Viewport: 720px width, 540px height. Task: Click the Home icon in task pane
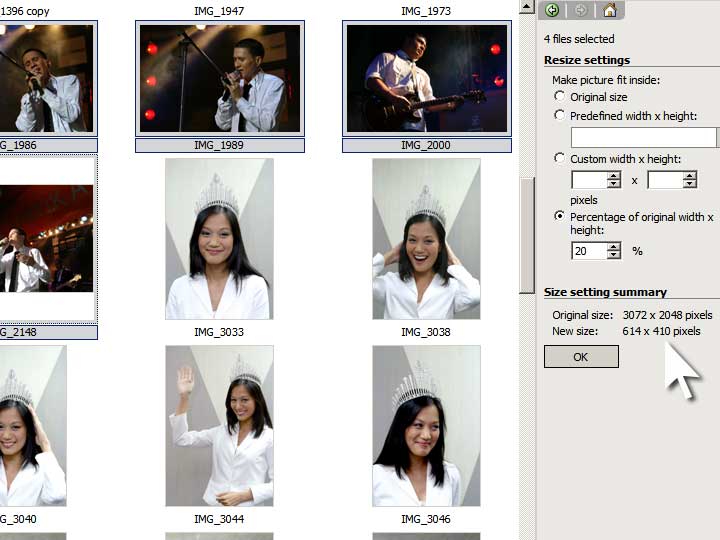[x=609, y=11]
